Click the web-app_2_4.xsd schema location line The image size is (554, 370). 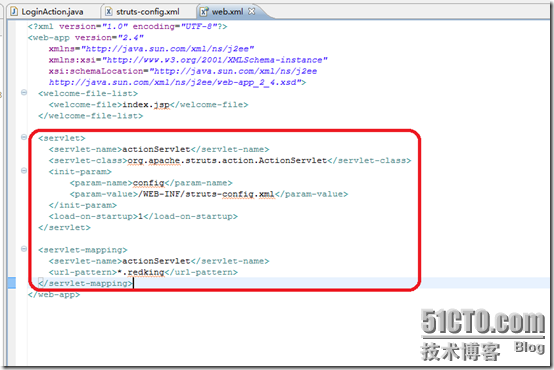click(177, 83)
